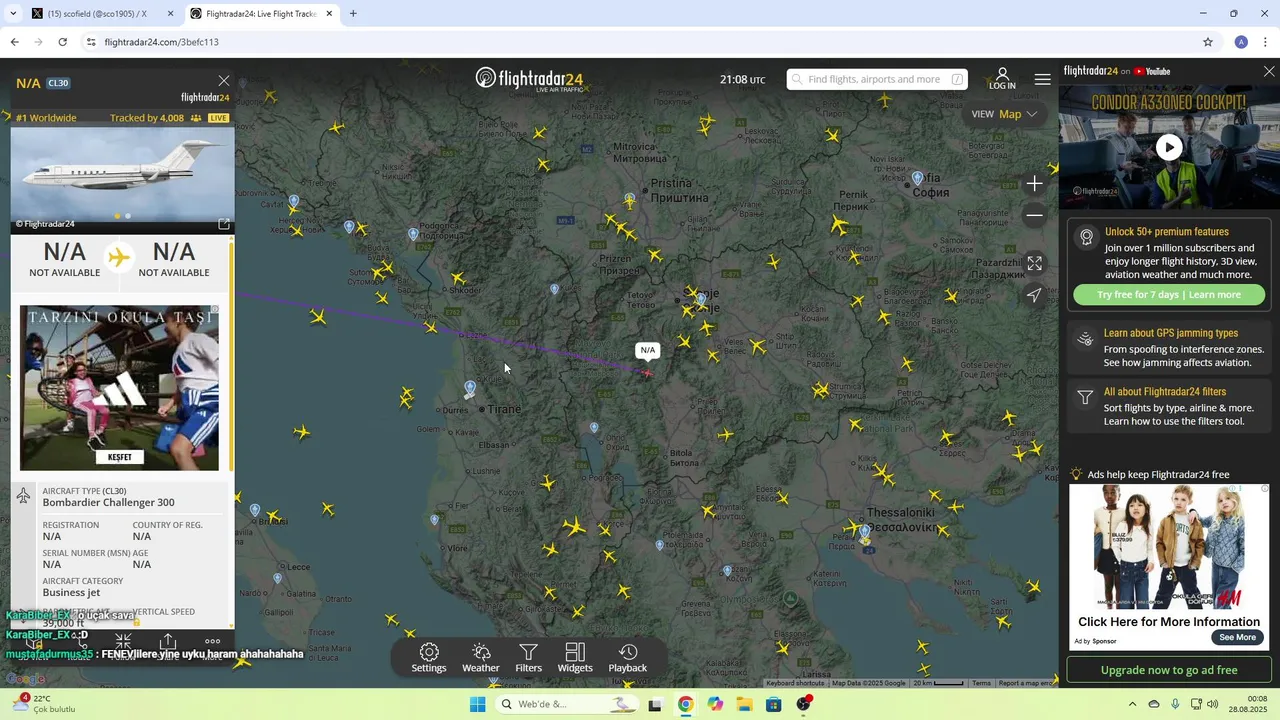Click the N/A label on the map
Image resolution: width=1280 pixels, height=720 pixels.
[648, 350]
